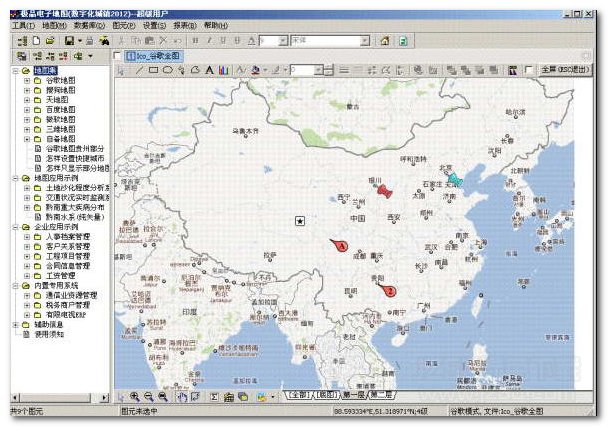The height and width of the screenshot is (427, 608).
Task: Open the font name dropdown
Action: click(x=364, y=41)
